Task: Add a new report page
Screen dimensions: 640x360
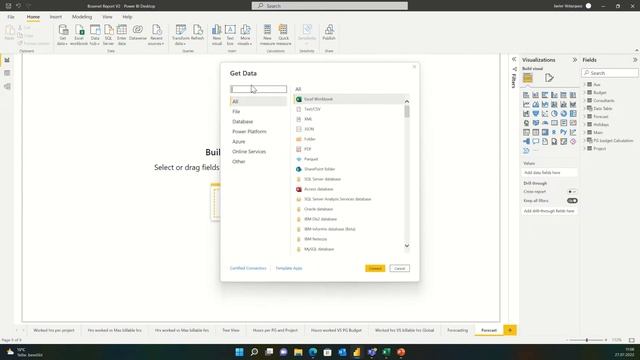Action: [x=510, y=330]
